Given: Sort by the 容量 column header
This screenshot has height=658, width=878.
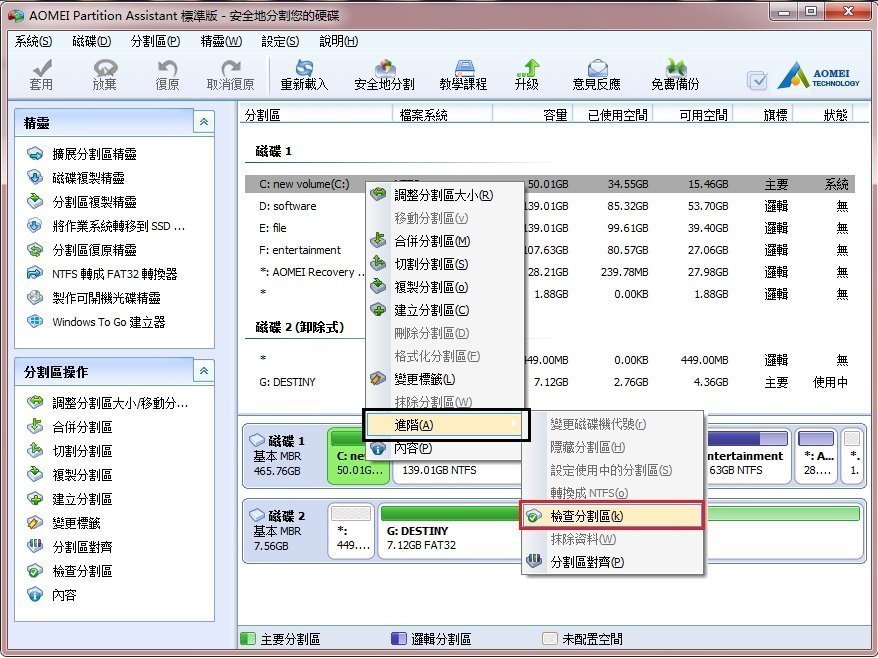Looking at the screenshot, I should tap(533, 115).
